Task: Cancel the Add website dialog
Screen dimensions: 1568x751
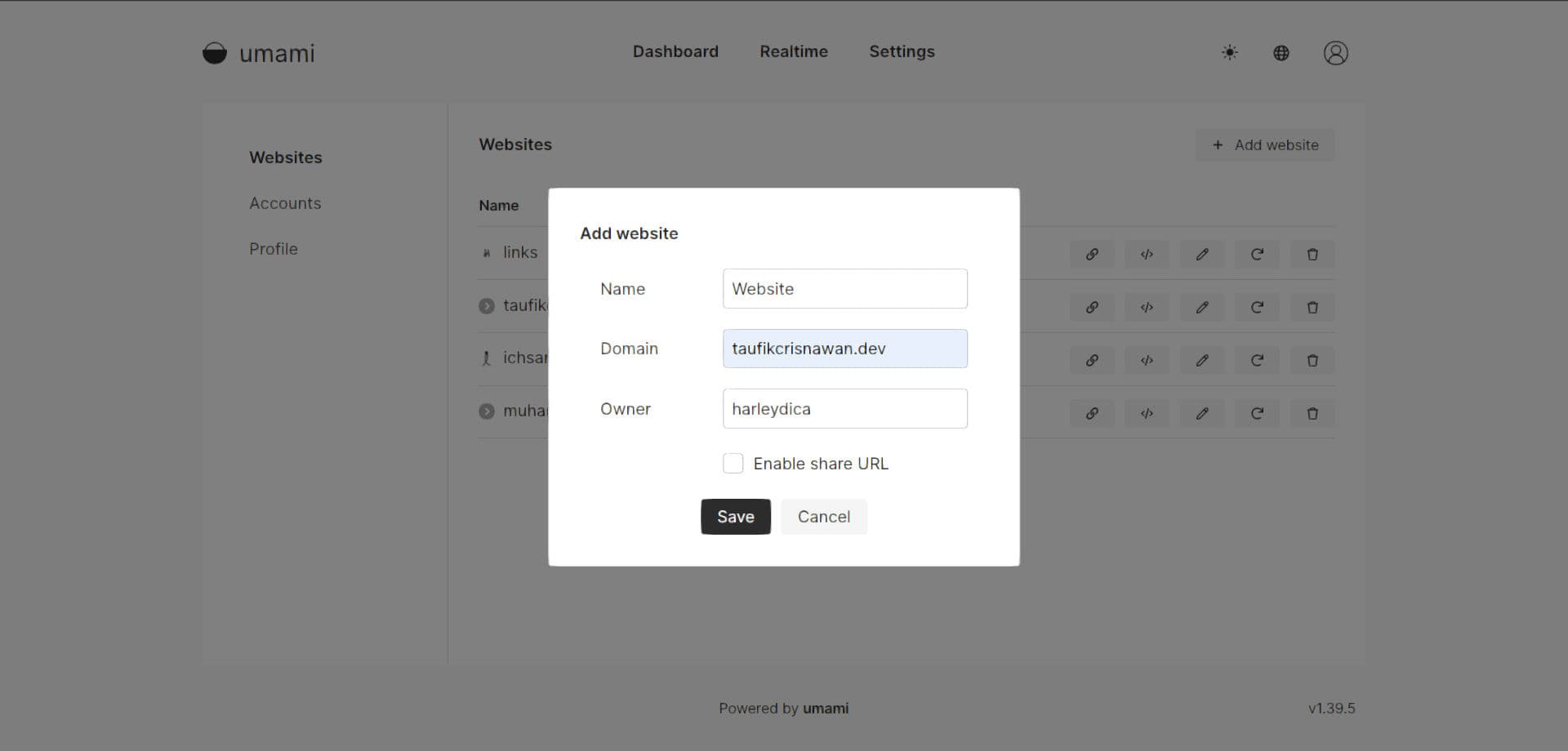Action: (823, 516)
